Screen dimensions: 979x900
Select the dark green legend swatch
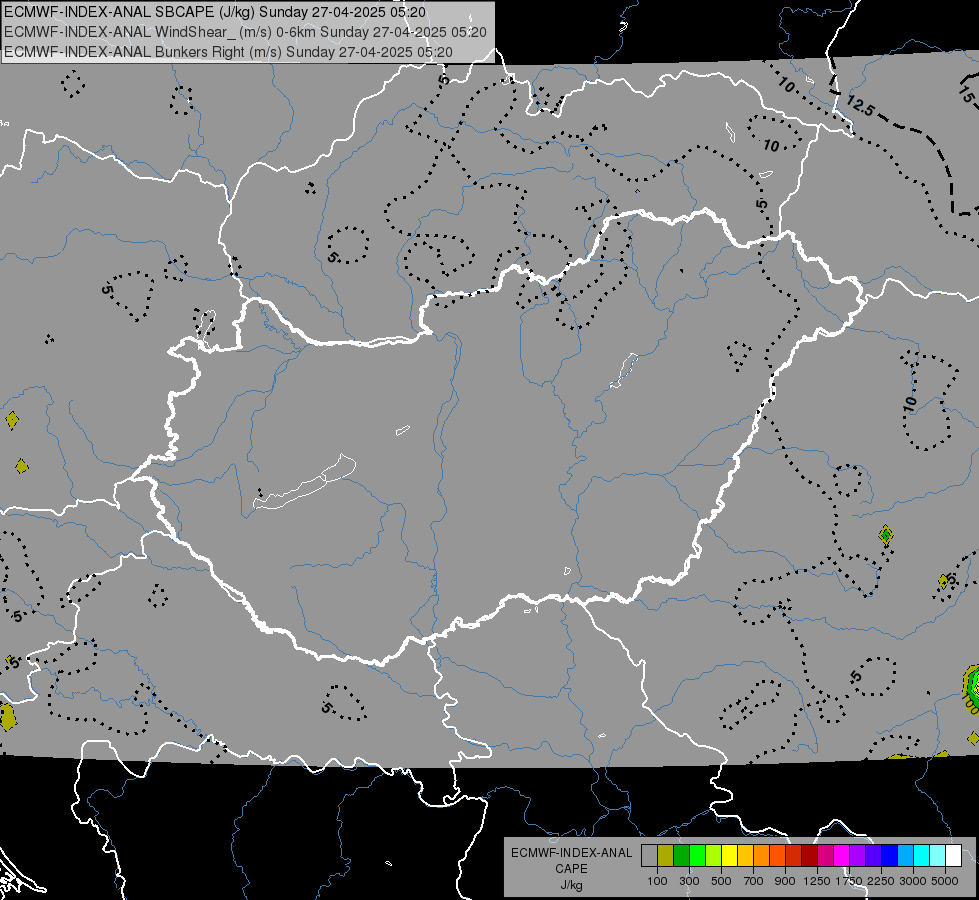[x=681, y=856]
